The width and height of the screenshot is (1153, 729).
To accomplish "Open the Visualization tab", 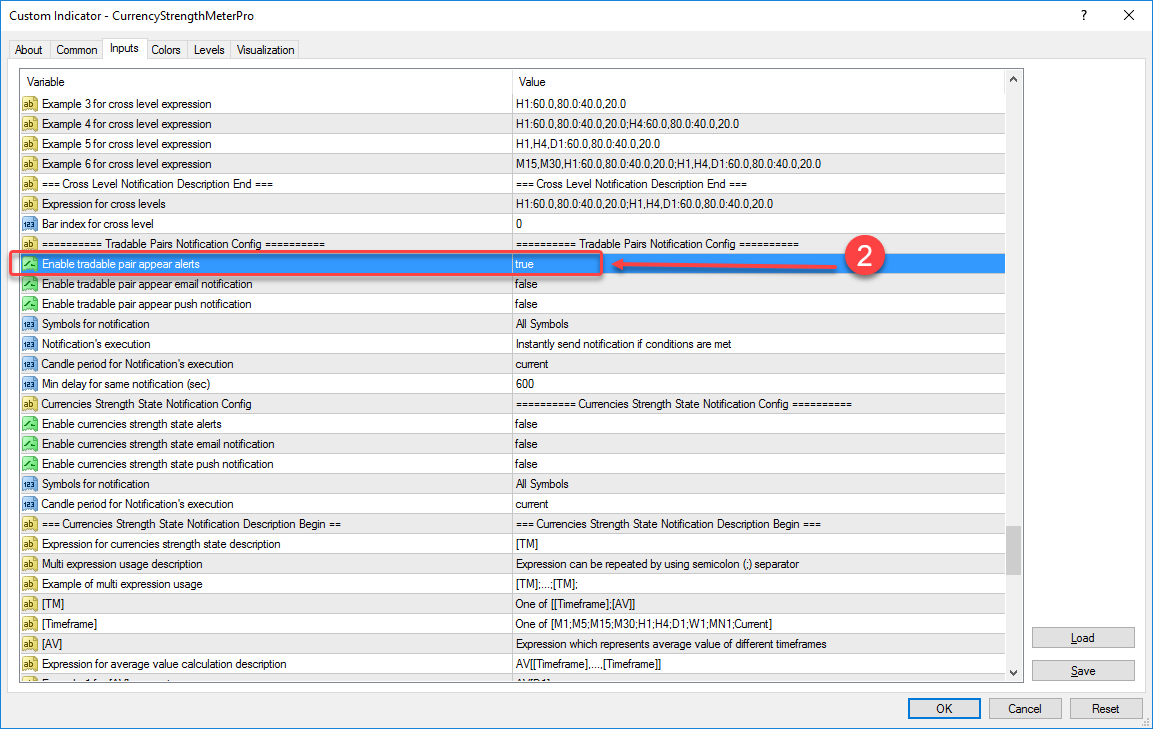I will pyautogui.click(x=265, y=50).
